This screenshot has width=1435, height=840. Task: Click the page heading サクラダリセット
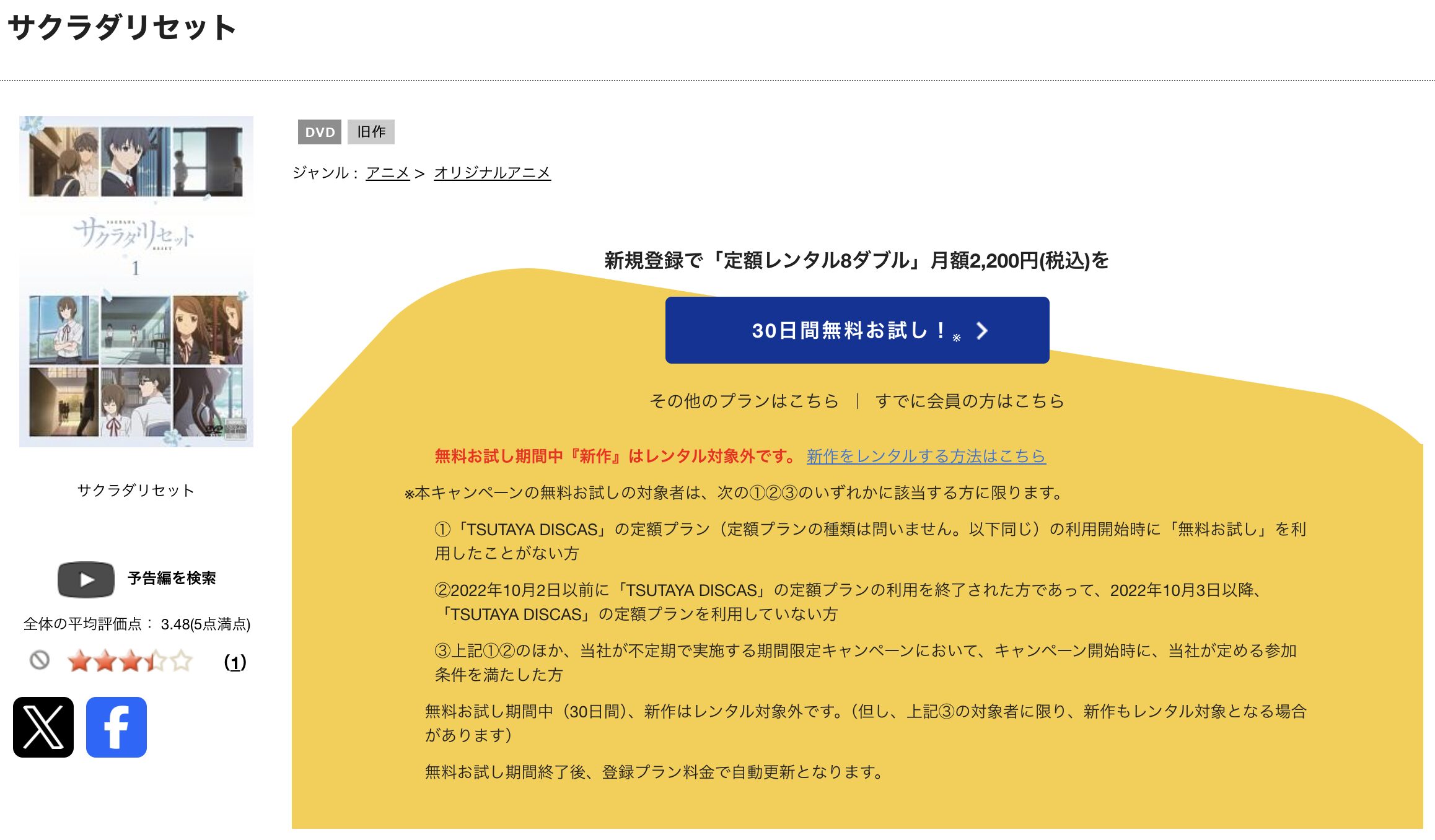click(x=122, y=28)
